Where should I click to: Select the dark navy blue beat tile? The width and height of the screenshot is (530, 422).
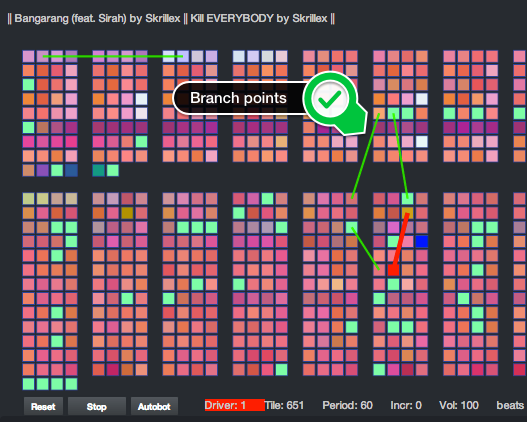(71, 170)
